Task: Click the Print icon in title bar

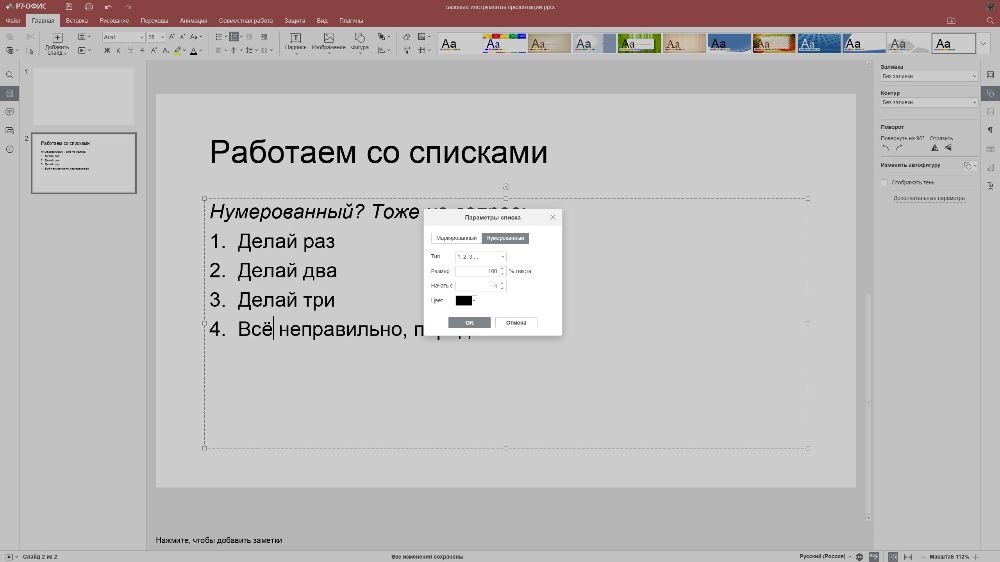Action: pos(88,7)
